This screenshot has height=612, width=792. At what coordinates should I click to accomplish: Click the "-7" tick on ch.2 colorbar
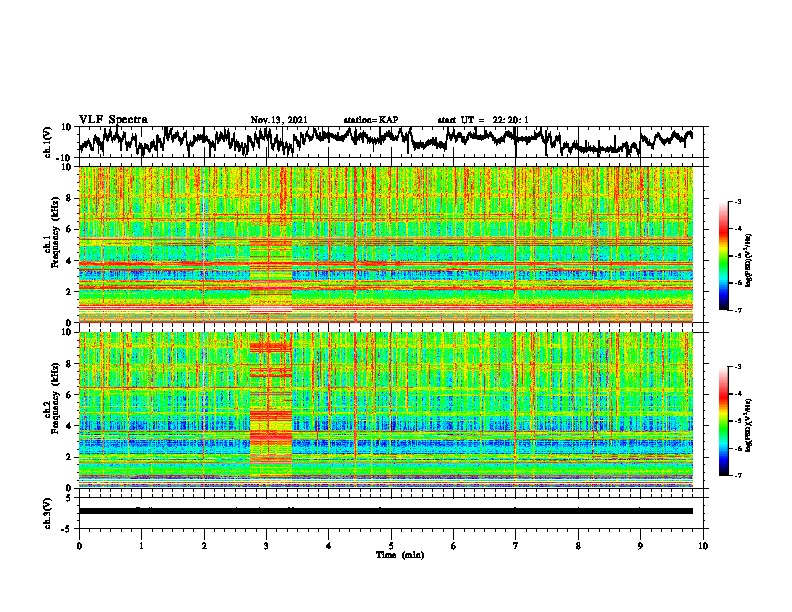click(737, 476)
